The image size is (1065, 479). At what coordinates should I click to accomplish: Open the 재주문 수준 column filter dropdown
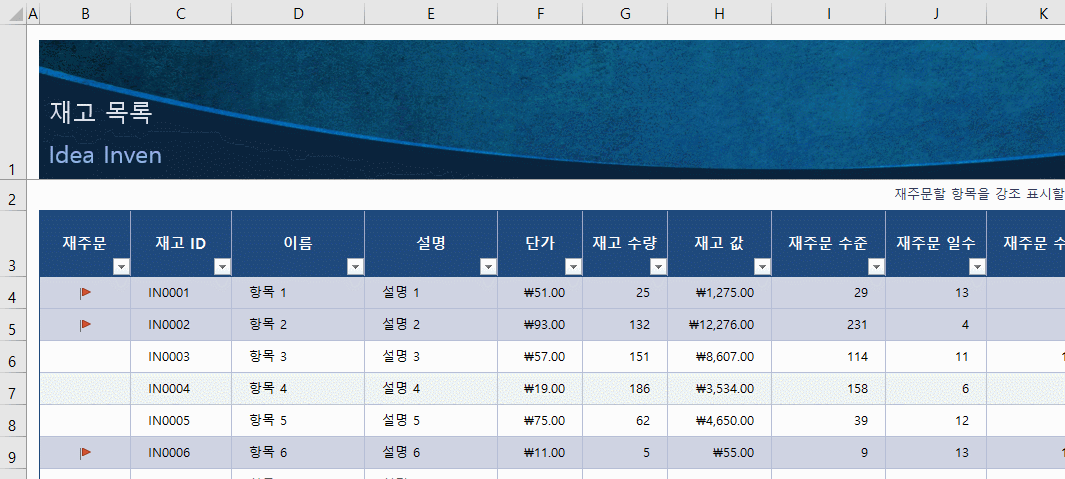[876, 267]
